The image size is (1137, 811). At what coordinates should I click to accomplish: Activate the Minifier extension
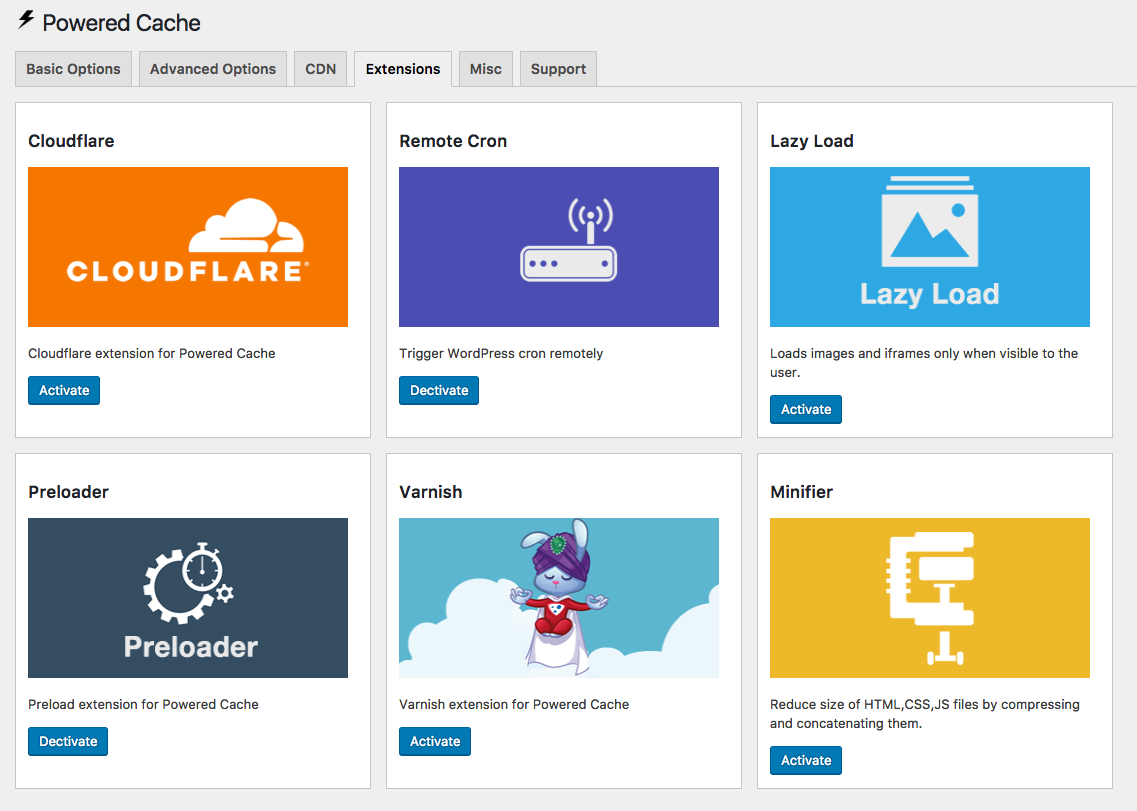(x=805, y=760)
